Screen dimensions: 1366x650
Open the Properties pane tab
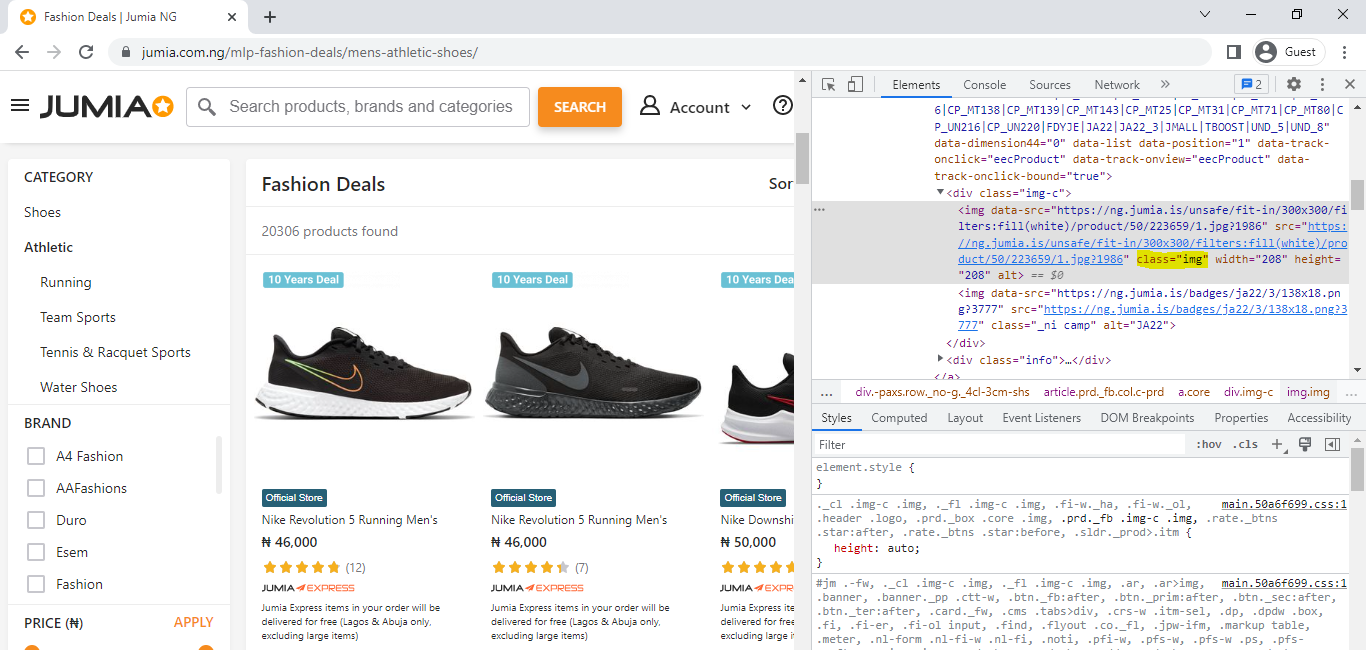(x=1241, y=418)
